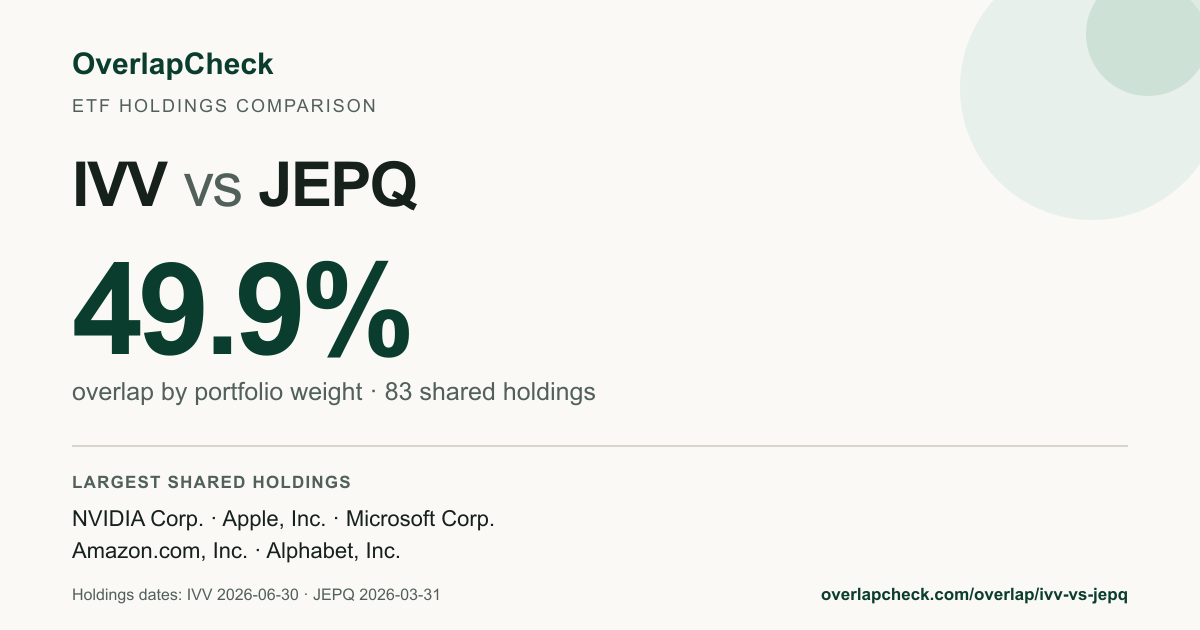Click the IVV 2026-06-30 holdings date

243,594
